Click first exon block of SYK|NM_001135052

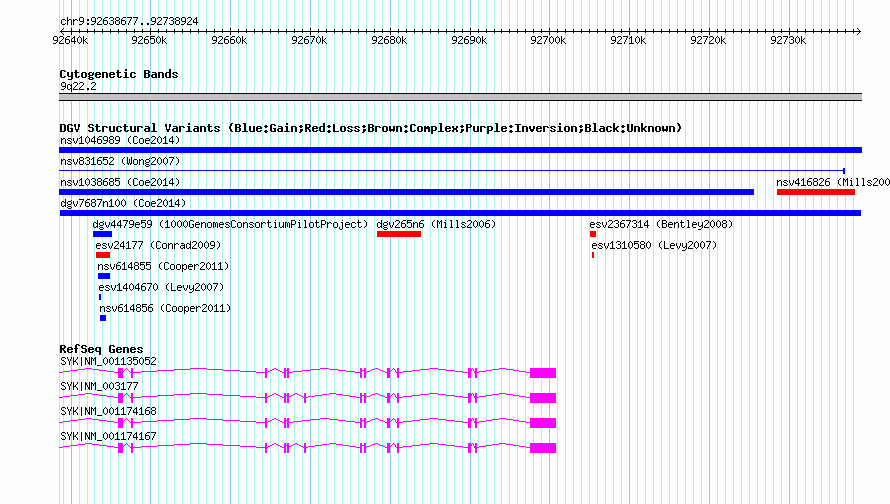click(120, 373)
